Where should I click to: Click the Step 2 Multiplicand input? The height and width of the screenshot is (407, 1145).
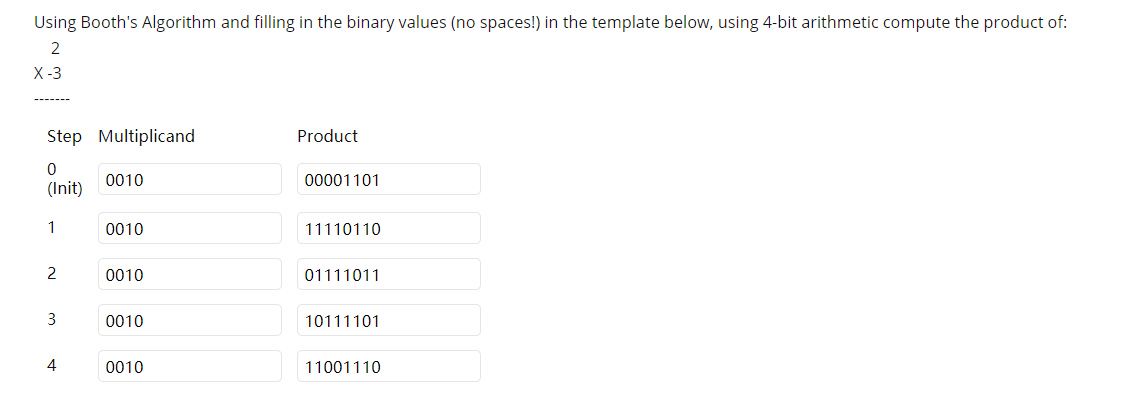click(190, 274)
